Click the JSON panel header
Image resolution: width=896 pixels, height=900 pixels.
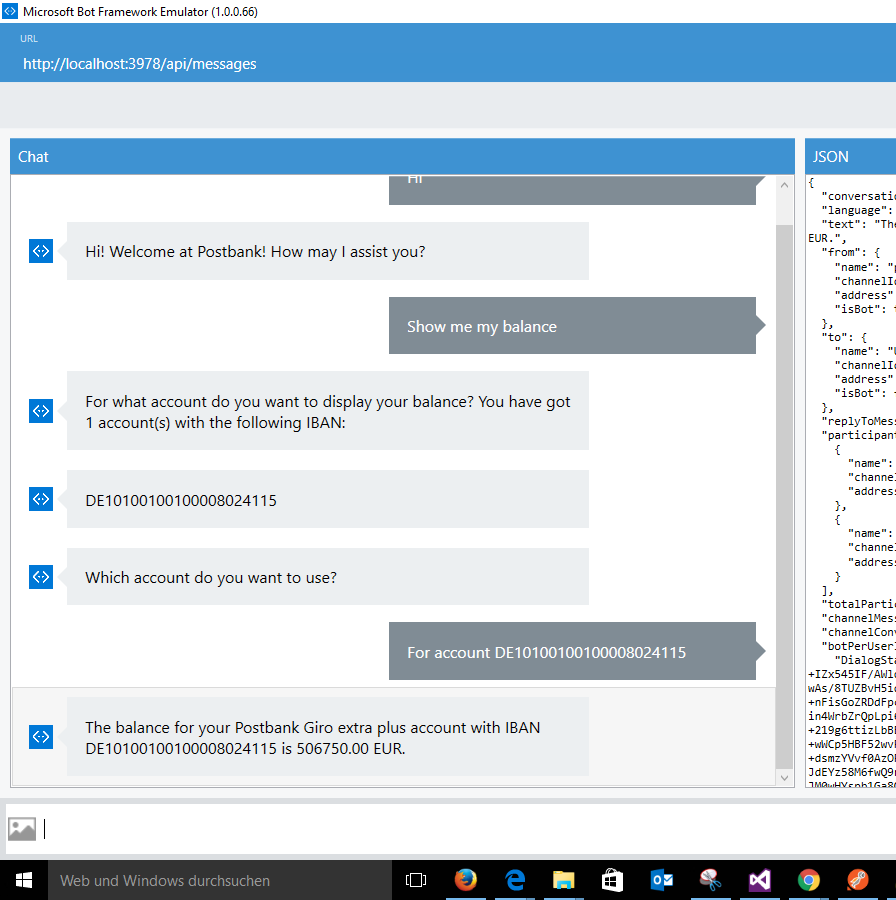[x=851, y=156]
